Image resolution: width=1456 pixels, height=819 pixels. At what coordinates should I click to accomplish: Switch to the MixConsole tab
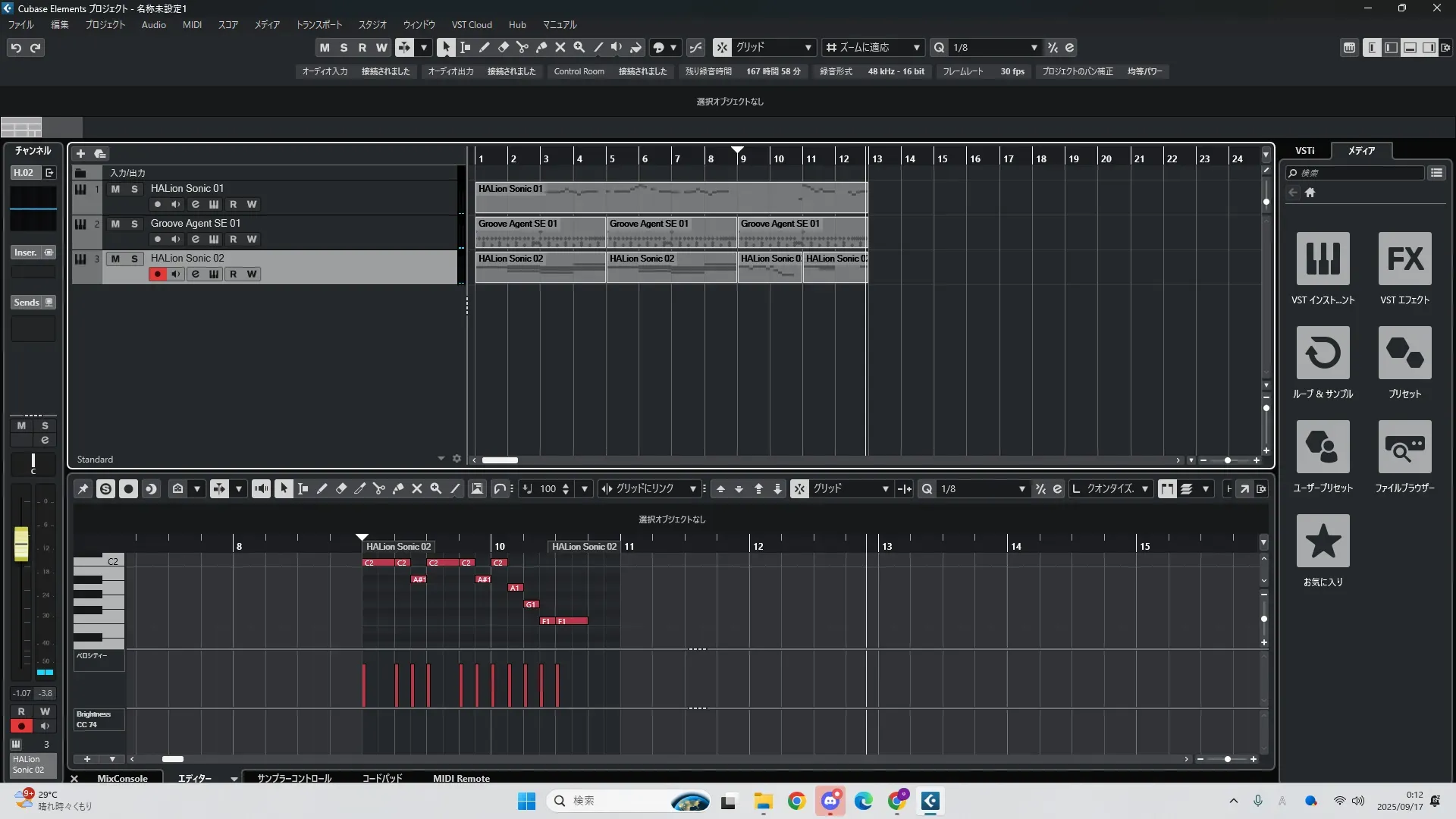(x=122, y=778)
